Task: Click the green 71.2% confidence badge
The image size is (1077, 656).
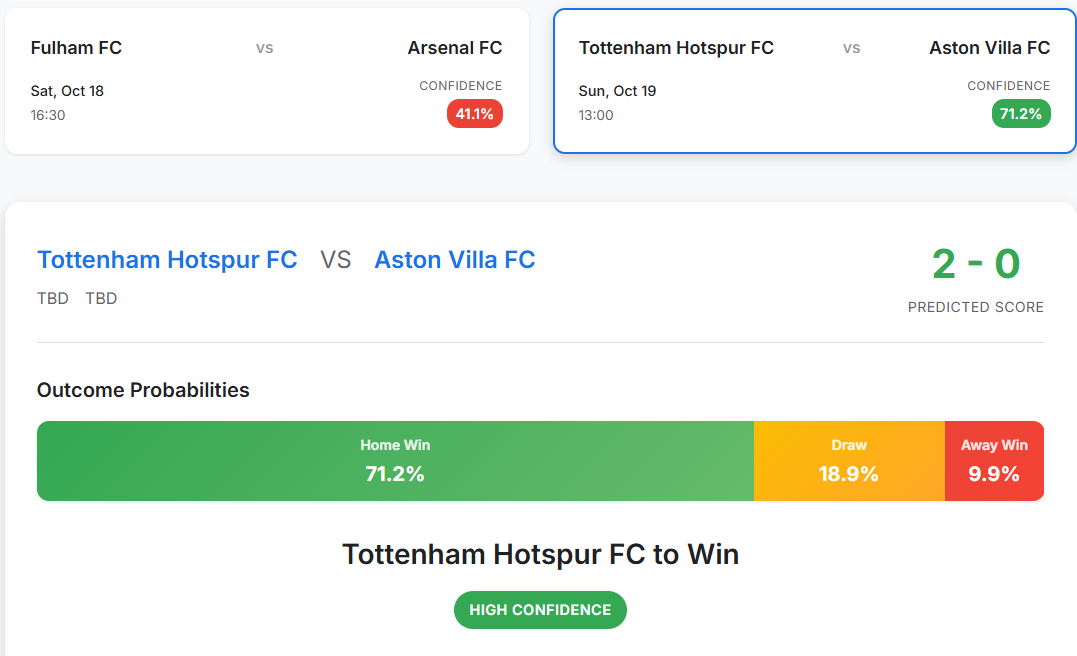Action: 1021,113
